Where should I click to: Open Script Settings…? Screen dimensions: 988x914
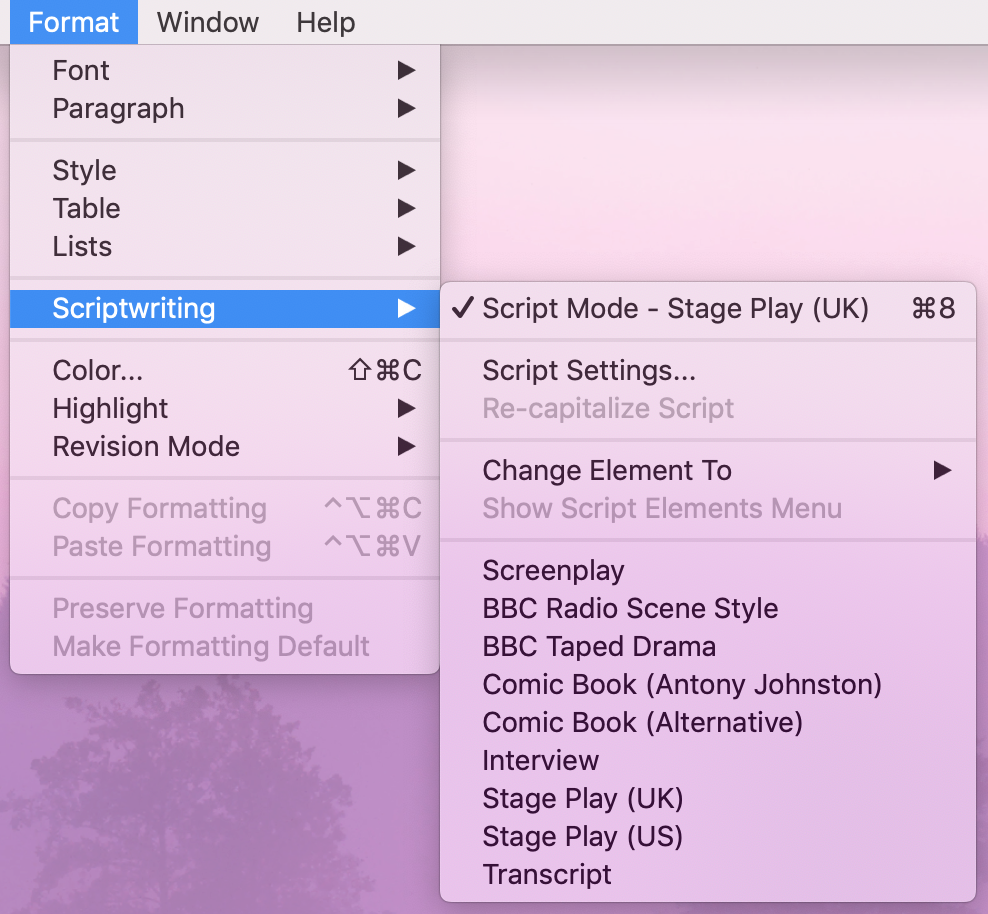pyautogui.click(x=708, y=370)
